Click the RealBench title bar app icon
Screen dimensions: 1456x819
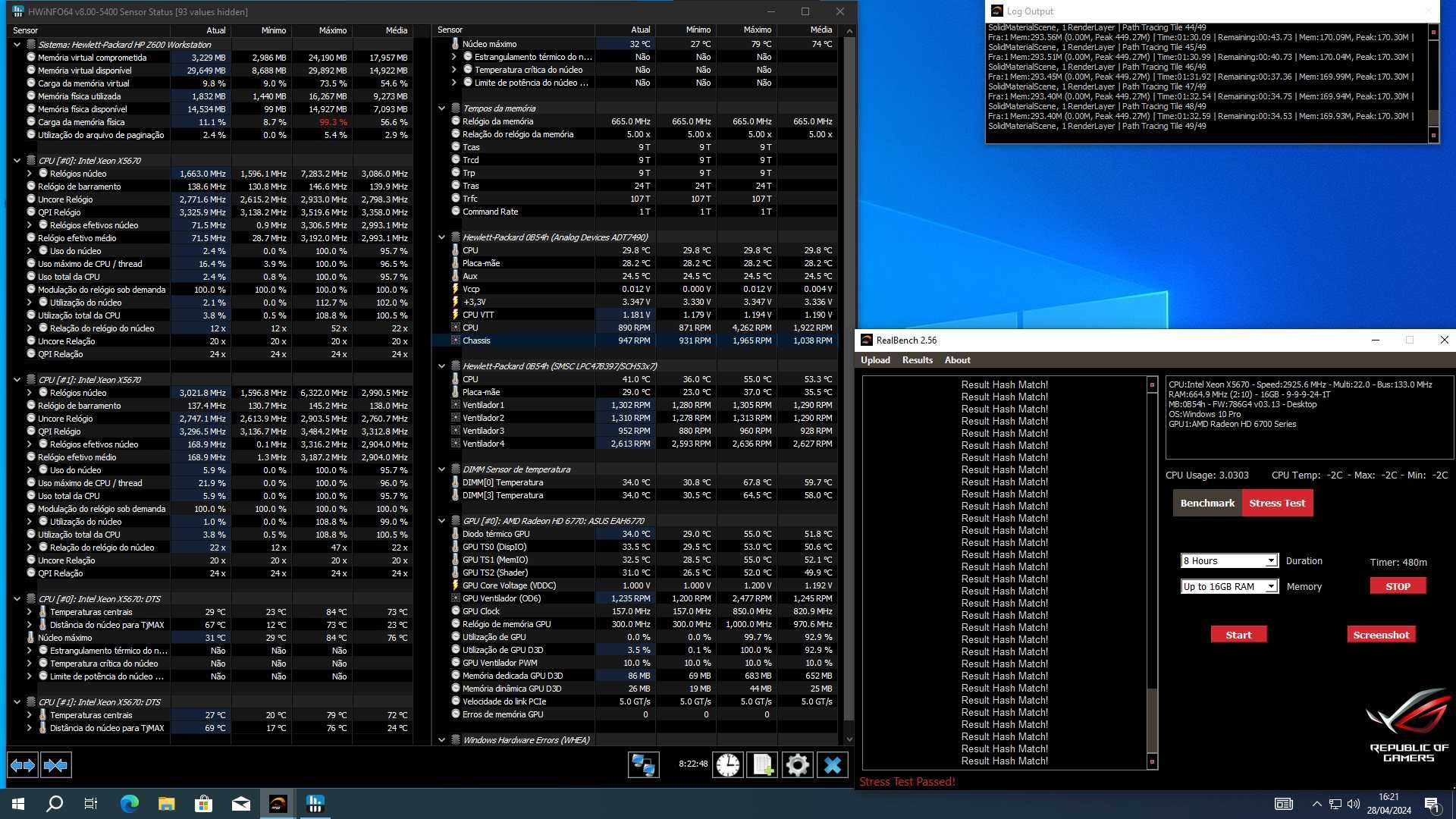click(x=867, y=340)
